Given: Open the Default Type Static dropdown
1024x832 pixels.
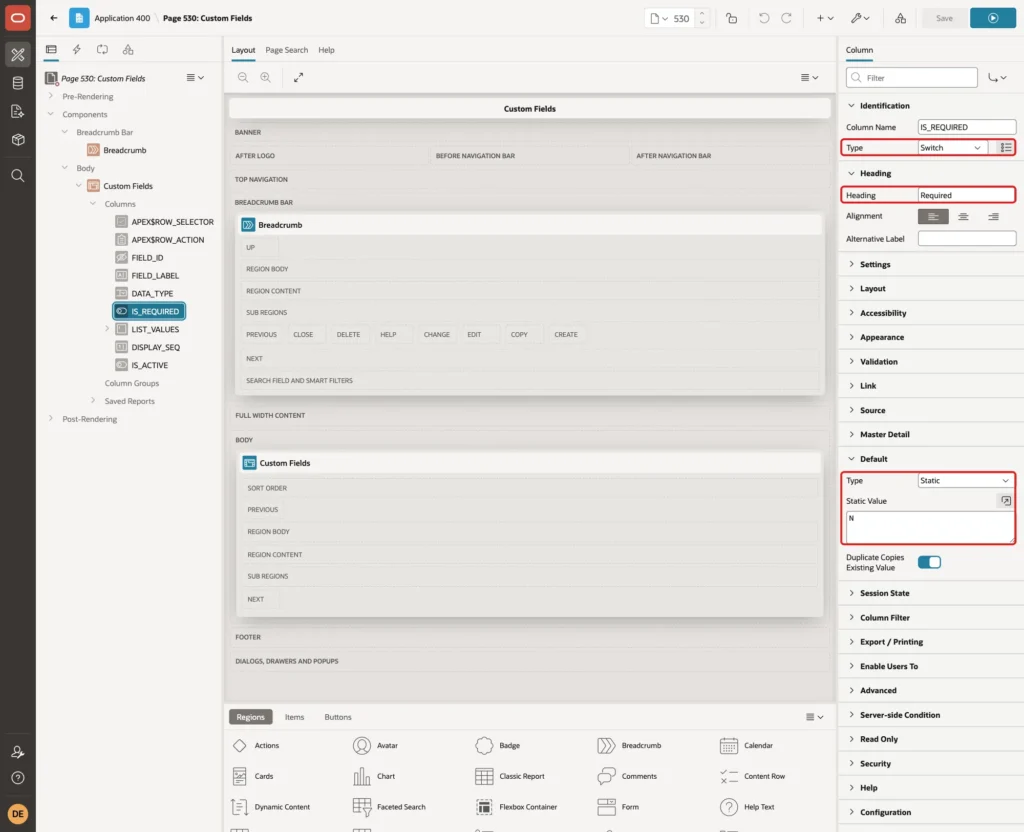Looking at the screenshot, I should pos(965,481).
